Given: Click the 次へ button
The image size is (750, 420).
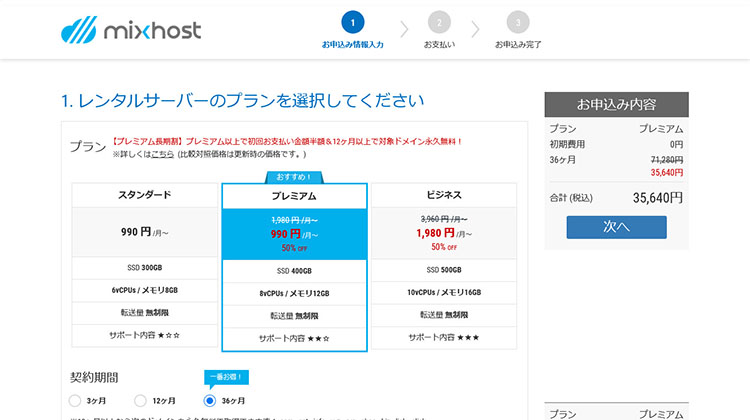Looking at the screenshot, I should click(x=617, y=227).
